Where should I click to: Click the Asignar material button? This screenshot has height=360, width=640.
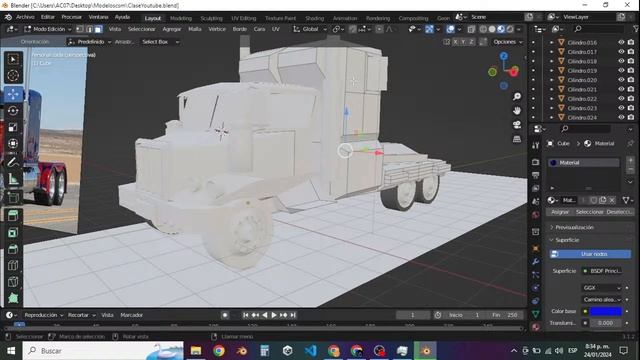click(x=560, y=212)
